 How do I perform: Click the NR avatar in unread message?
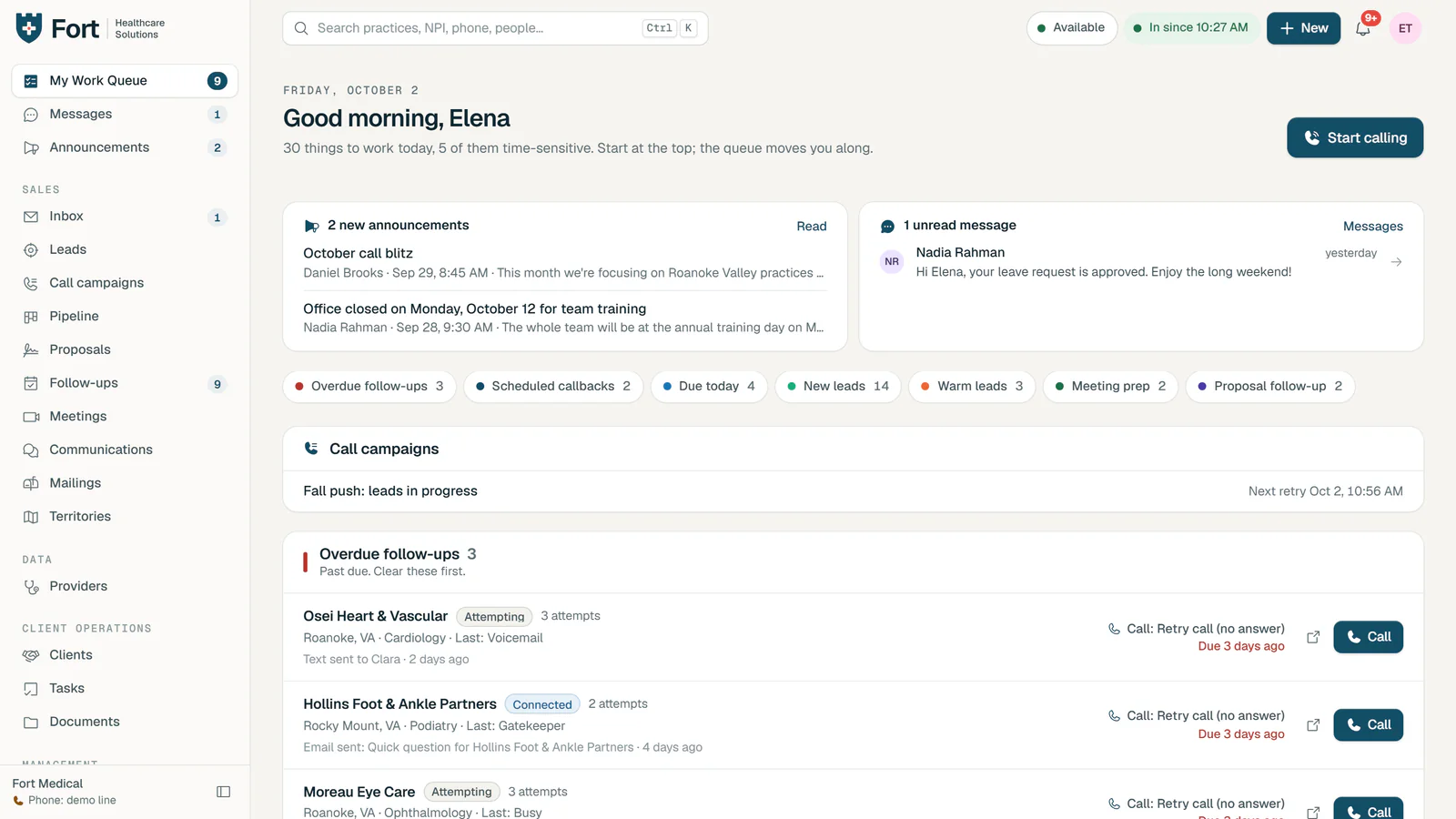point(892,262)
